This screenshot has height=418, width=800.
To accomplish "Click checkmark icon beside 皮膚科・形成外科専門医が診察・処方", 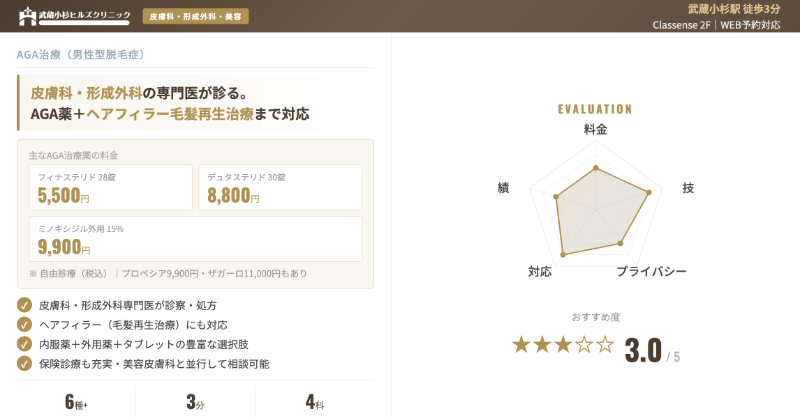I will [25, 305].
